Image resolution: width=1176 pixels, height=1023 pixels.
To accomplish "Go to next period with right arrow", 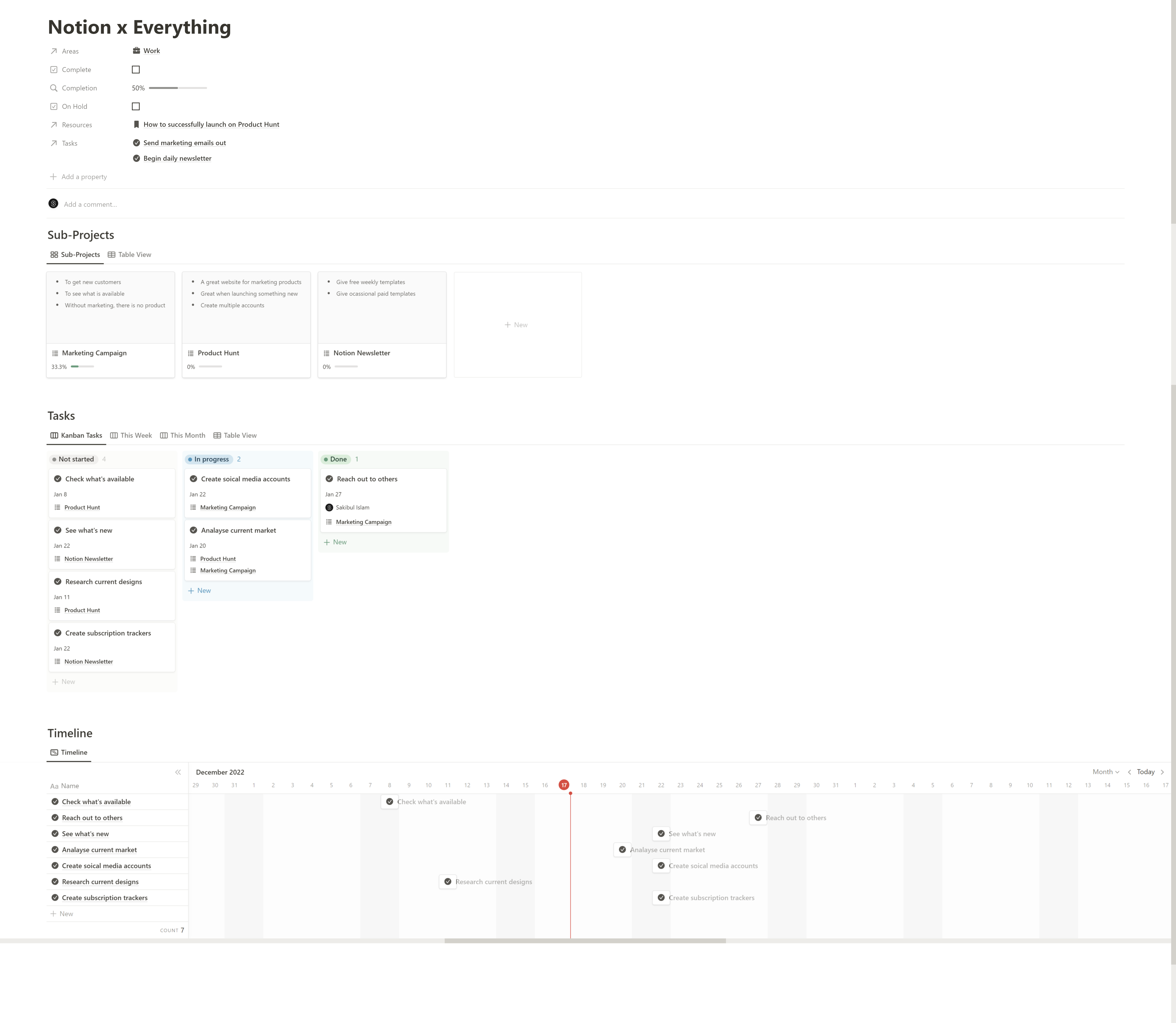I will [x=1162, y=772].
